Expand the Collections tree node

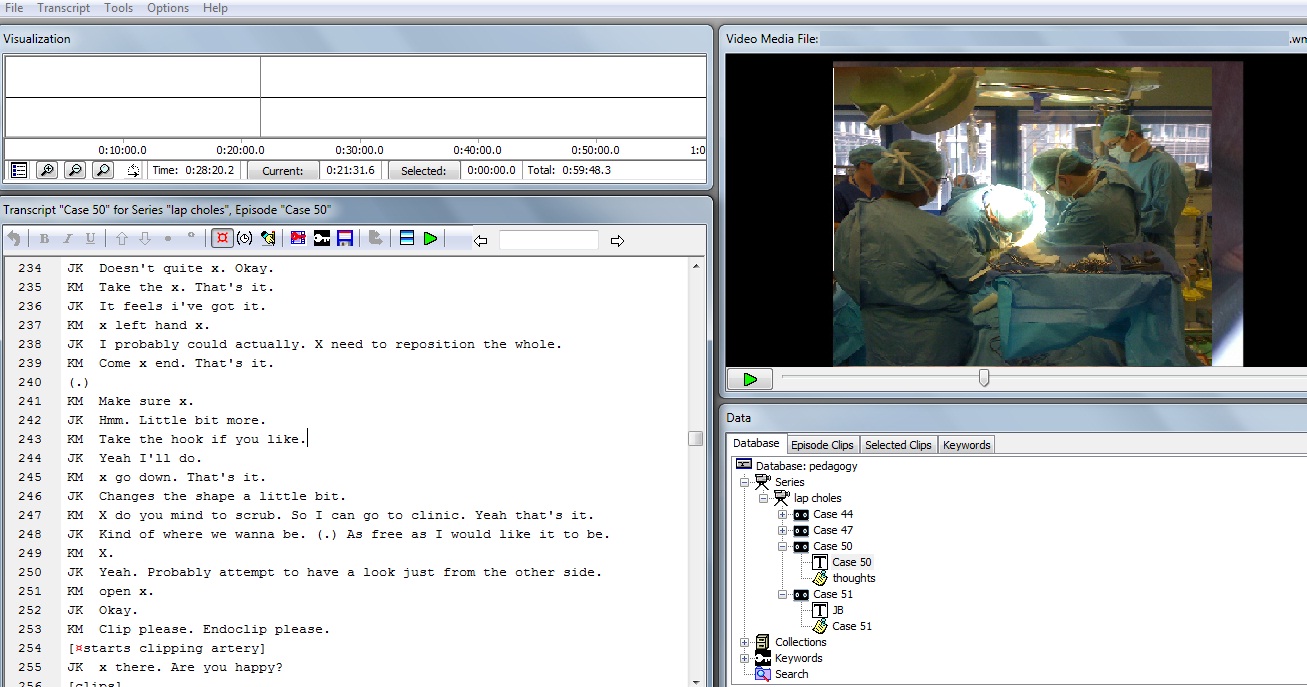coord(744,642)
